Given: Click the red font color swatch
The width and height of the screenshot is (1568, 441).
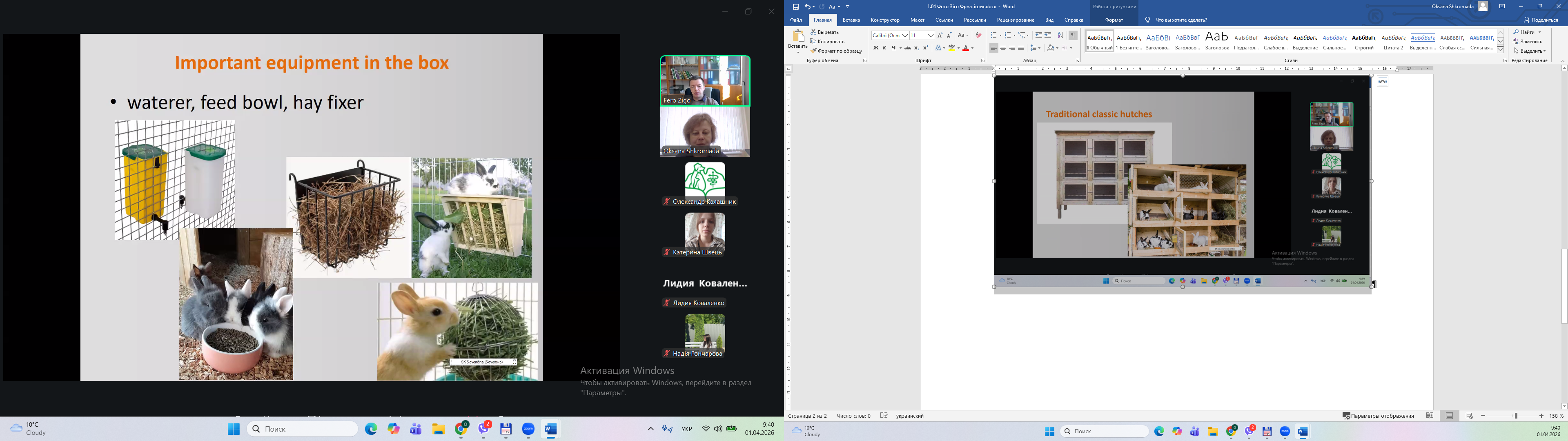Looking at the screenshot, I should [x=965, y=48].
